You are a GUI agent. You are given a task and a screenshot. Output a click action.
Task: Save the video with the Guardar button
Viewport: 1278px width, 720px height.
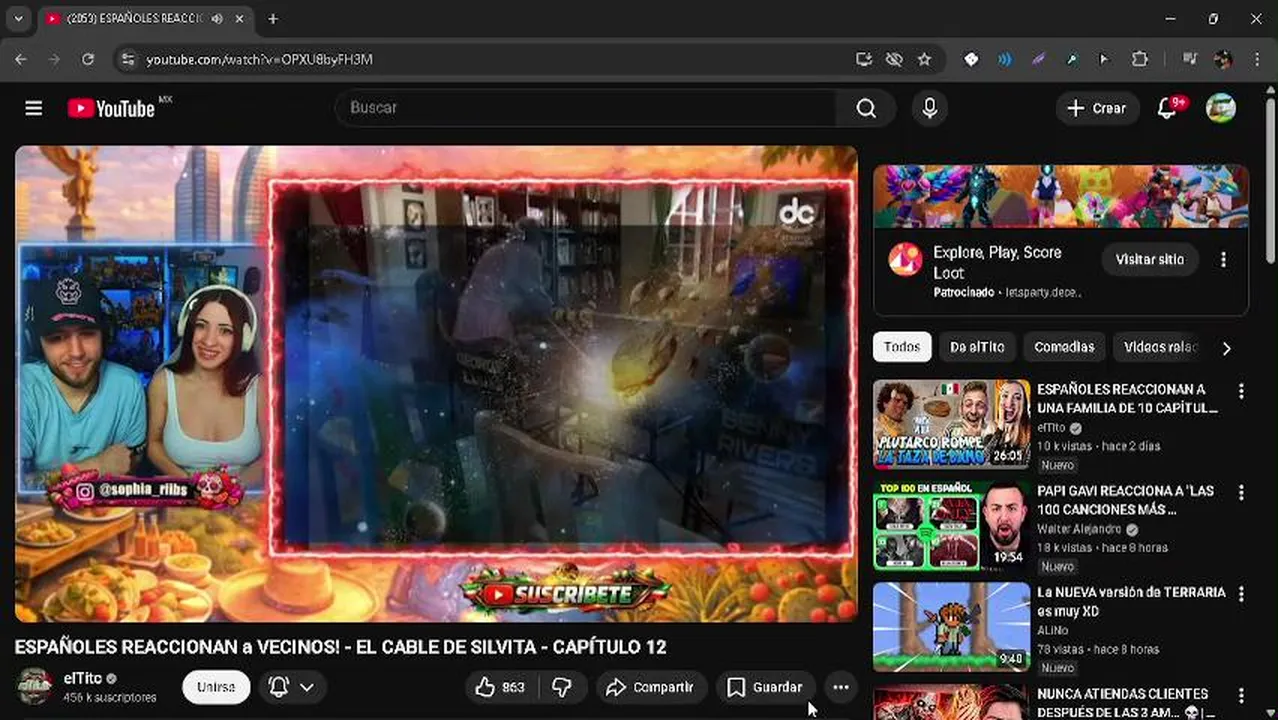pyautogui.click(x=765, y=687)
